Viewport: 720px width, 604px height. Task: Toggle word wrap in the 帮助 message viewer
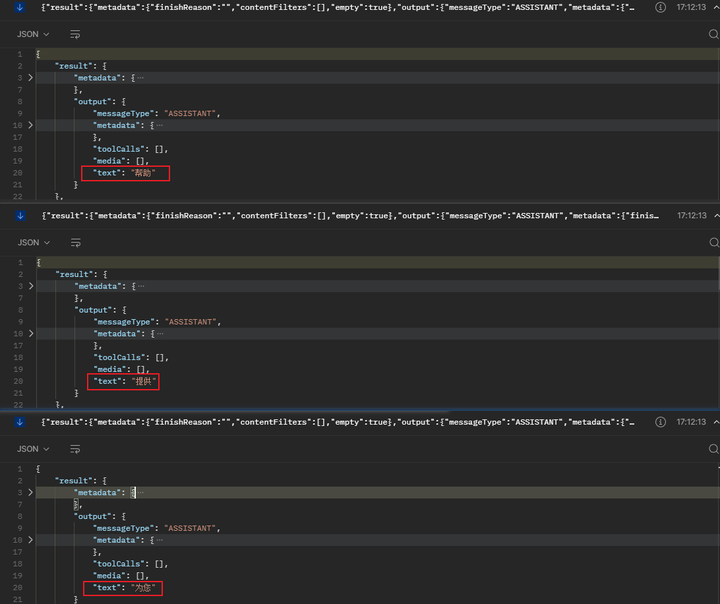pyautogui.click(x=75, y=34)
